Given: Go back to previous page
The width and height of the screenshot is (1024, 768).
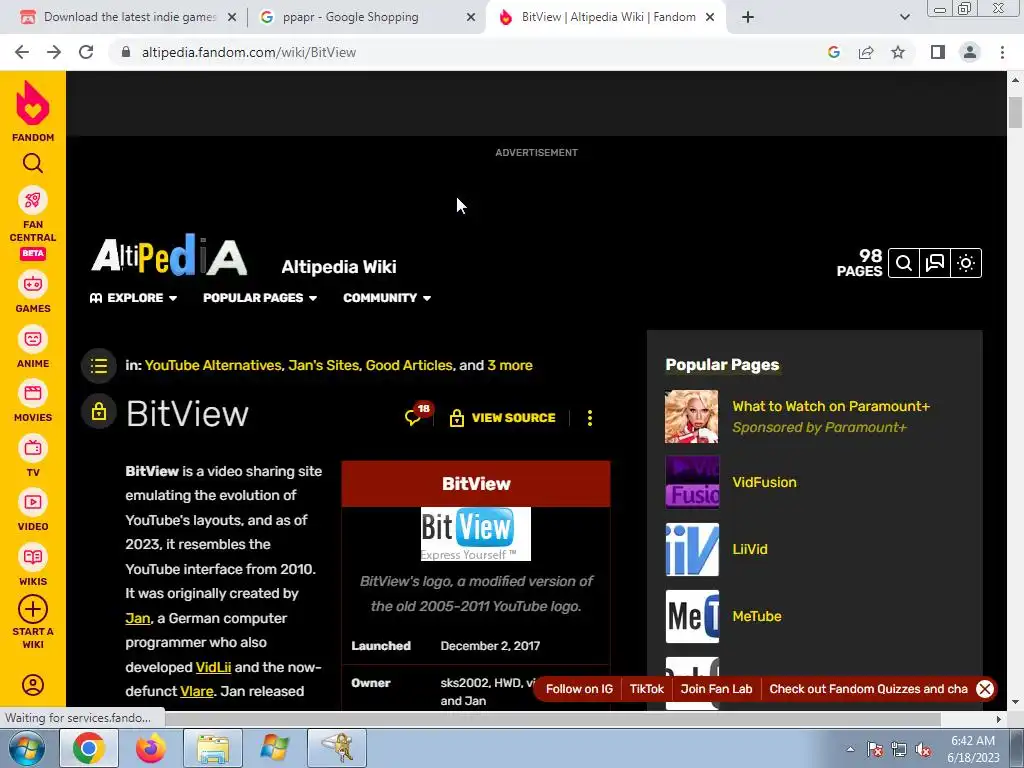Looking at the screenshot, I should point(22,52).
